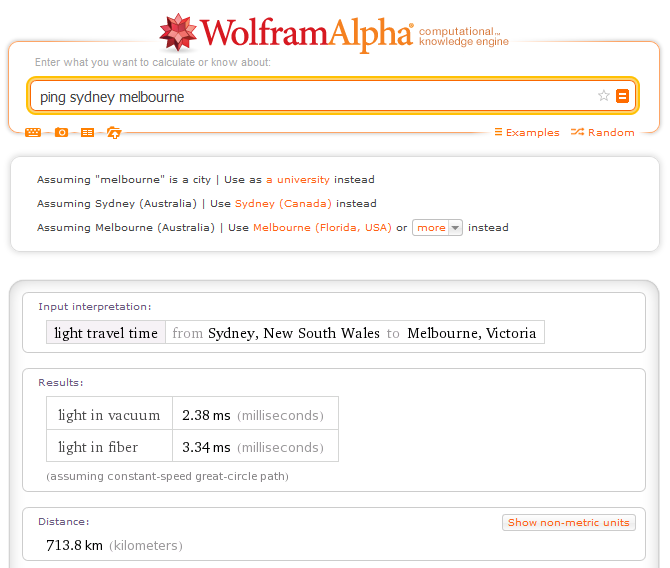Click the camera image input icon
This screenshot has height=568, width=670.
(61, 132)
